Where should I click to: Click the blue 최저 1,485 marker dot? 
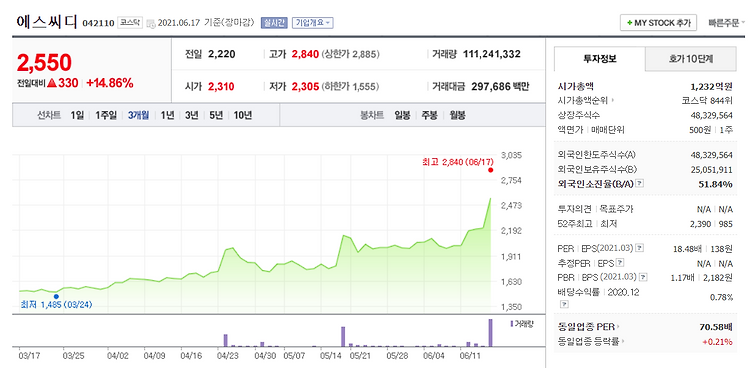coord(56,296)
